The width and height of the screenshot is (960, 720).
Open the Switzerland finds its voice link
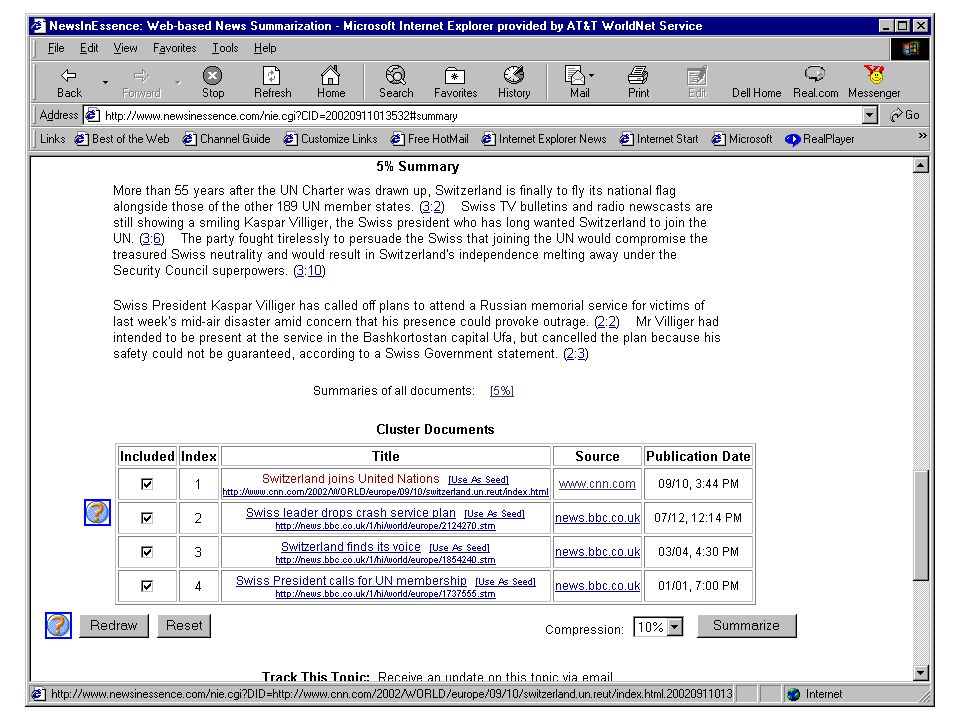[x=351, y=547]
